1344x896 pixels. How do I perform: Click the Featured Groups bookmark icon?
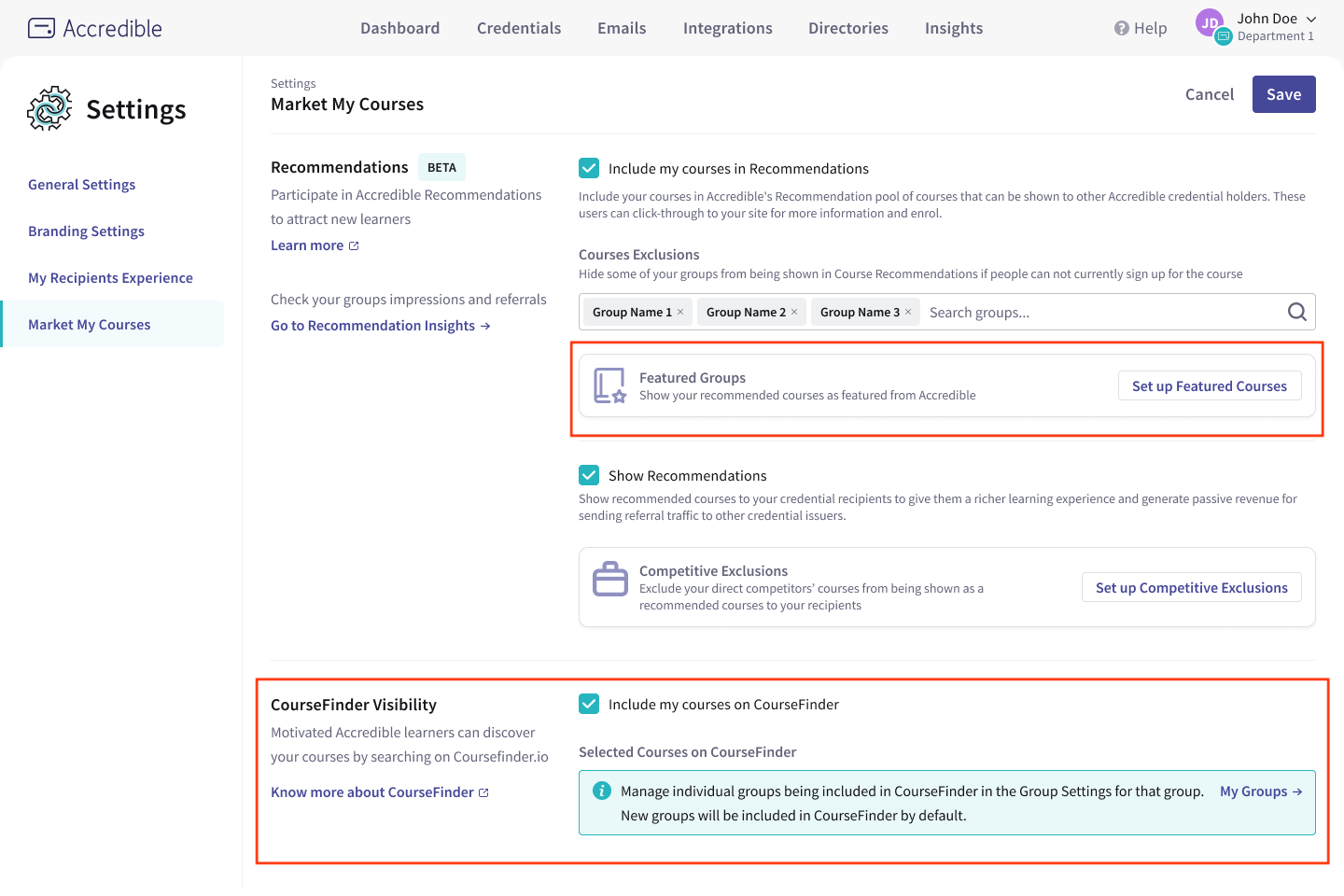pyautogui.click(x=609, y=385)
